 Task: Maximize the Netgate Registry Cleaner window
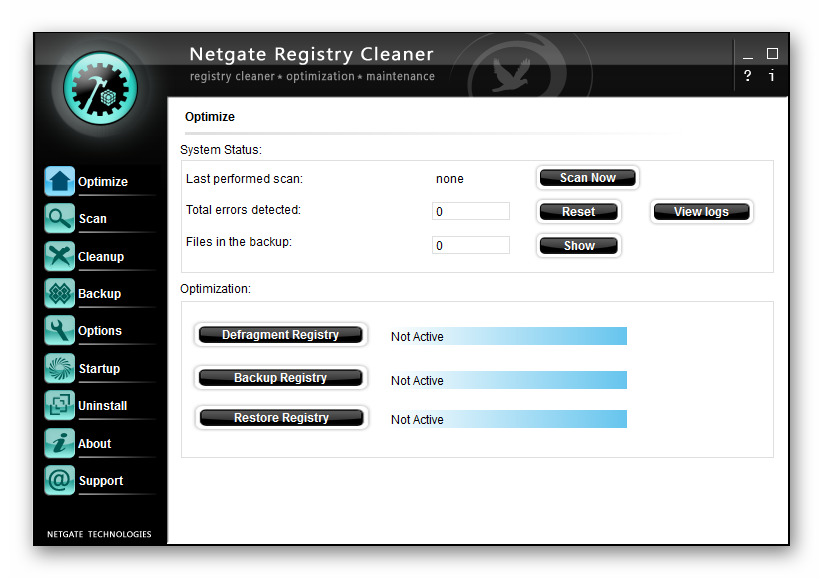[772, 53]
